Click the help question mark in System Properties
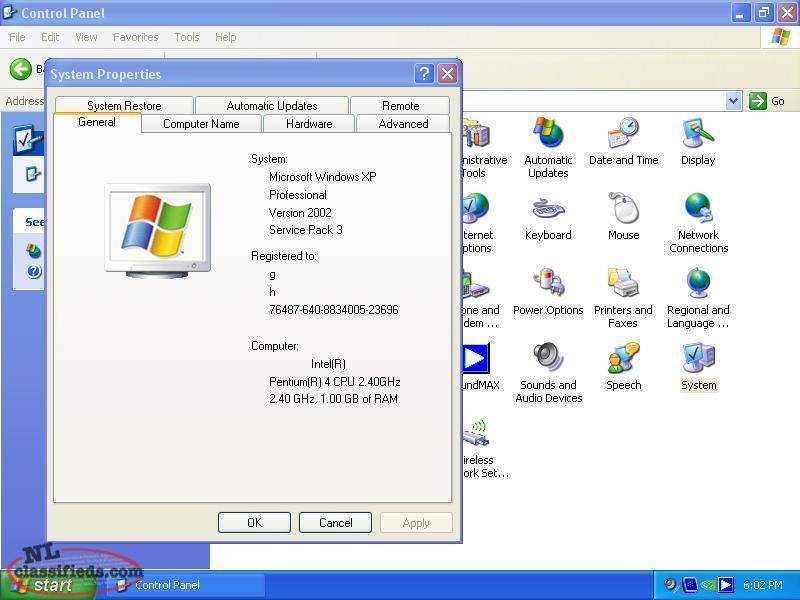Screen dimensions: 800x600 click(423, 74)
